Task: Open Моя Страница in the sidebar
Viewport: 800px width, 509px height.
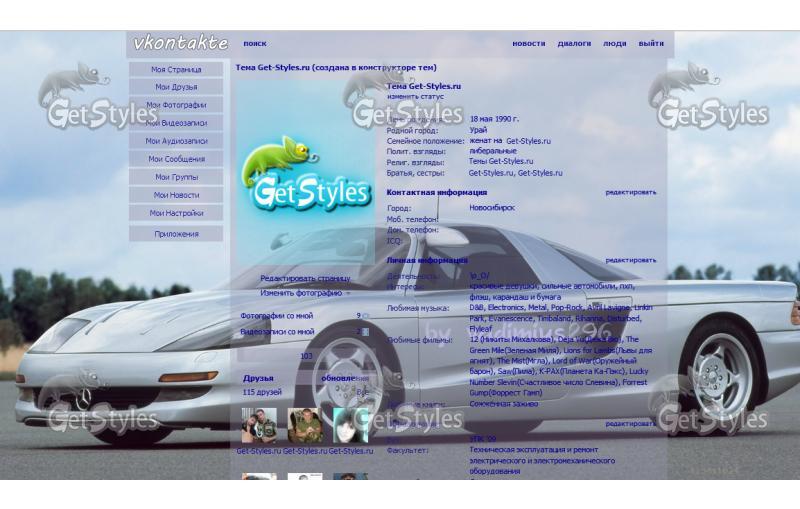Action: (x=176, y=69)
